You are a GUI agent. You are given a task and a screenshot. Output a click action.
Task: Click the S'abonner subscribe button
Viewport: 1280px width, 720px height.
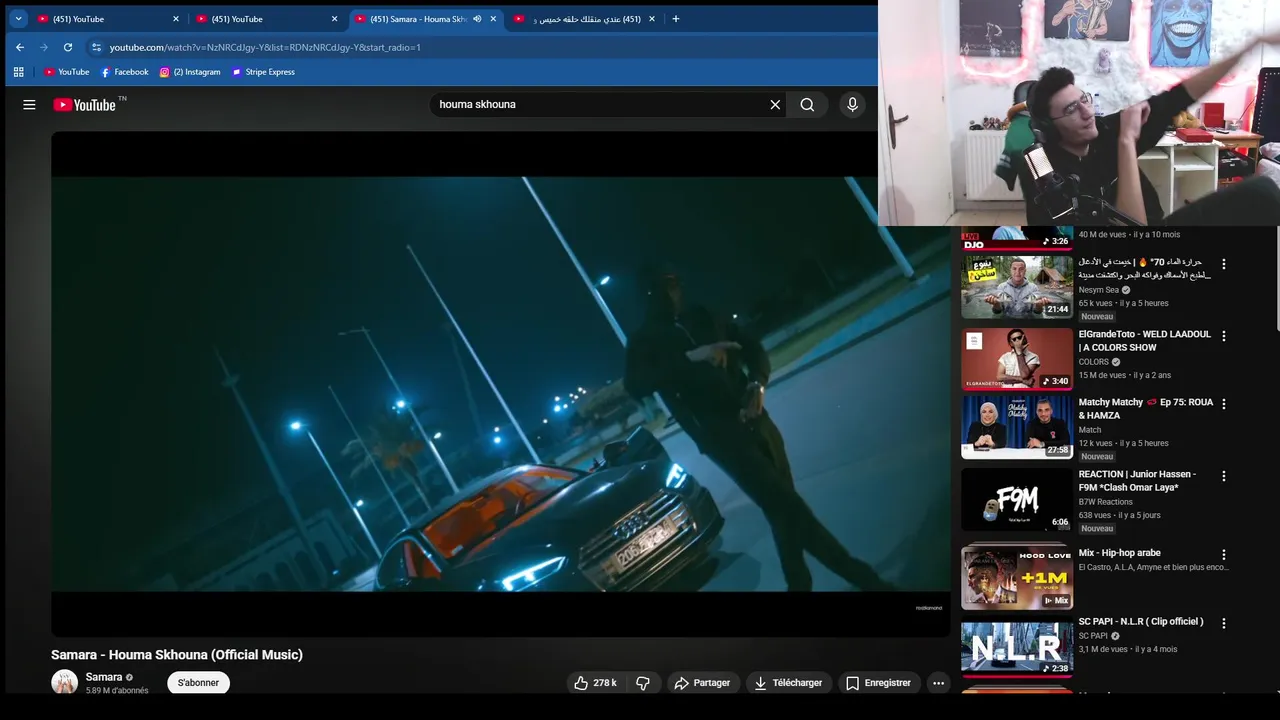click(x=198, y=683)
